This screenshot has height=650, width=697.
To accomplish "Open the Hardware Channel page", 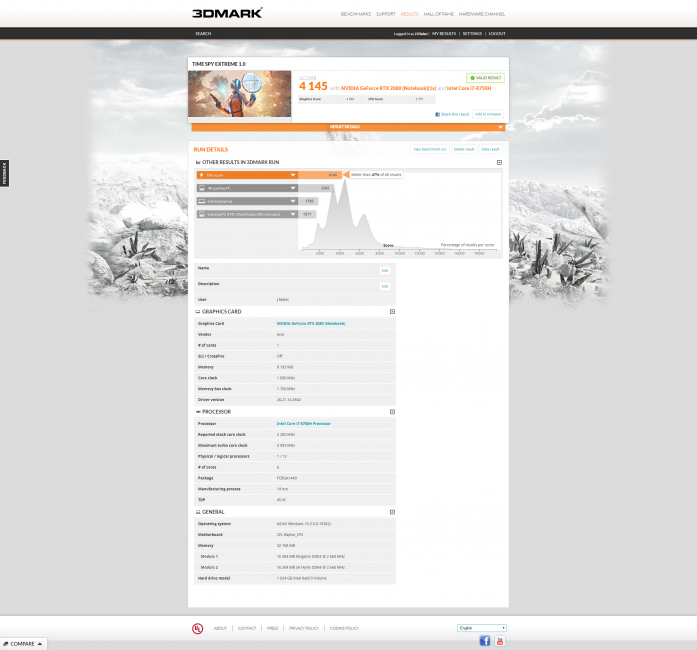I will (482, 14).
